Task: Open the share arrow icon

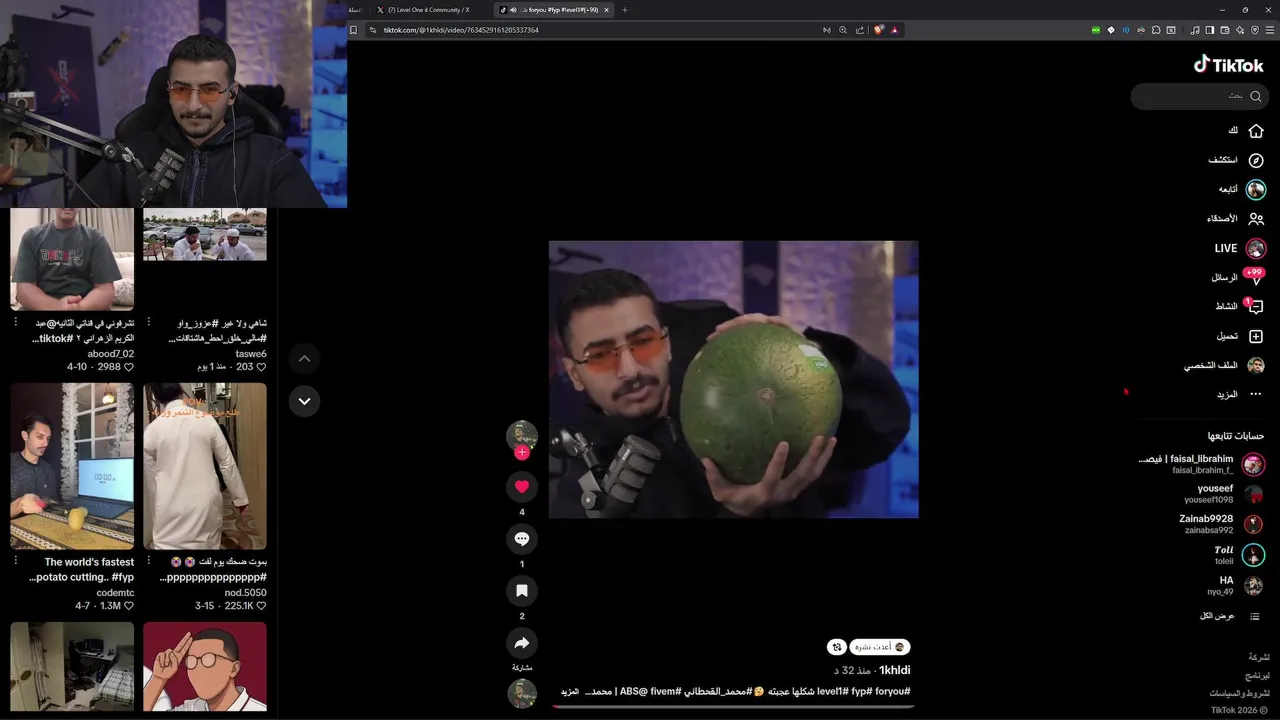Action: click(521, 643)
